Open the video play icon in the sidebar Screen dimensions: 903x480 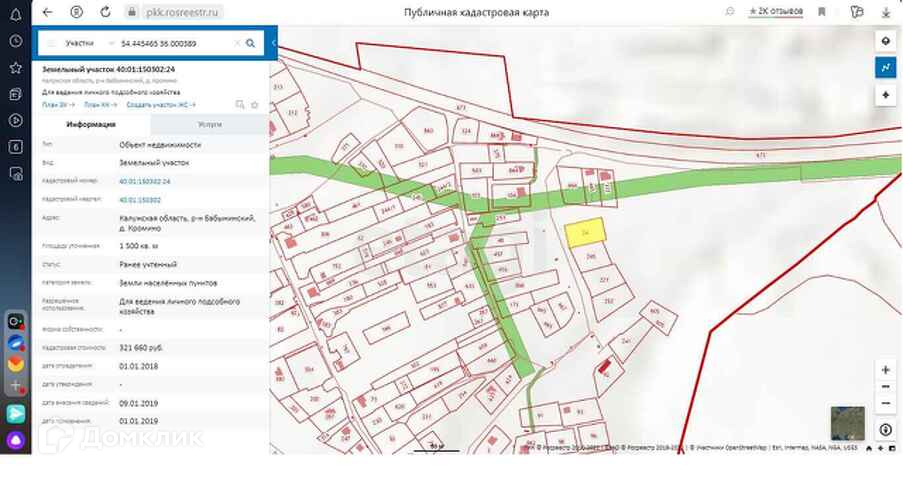point(16,120)
